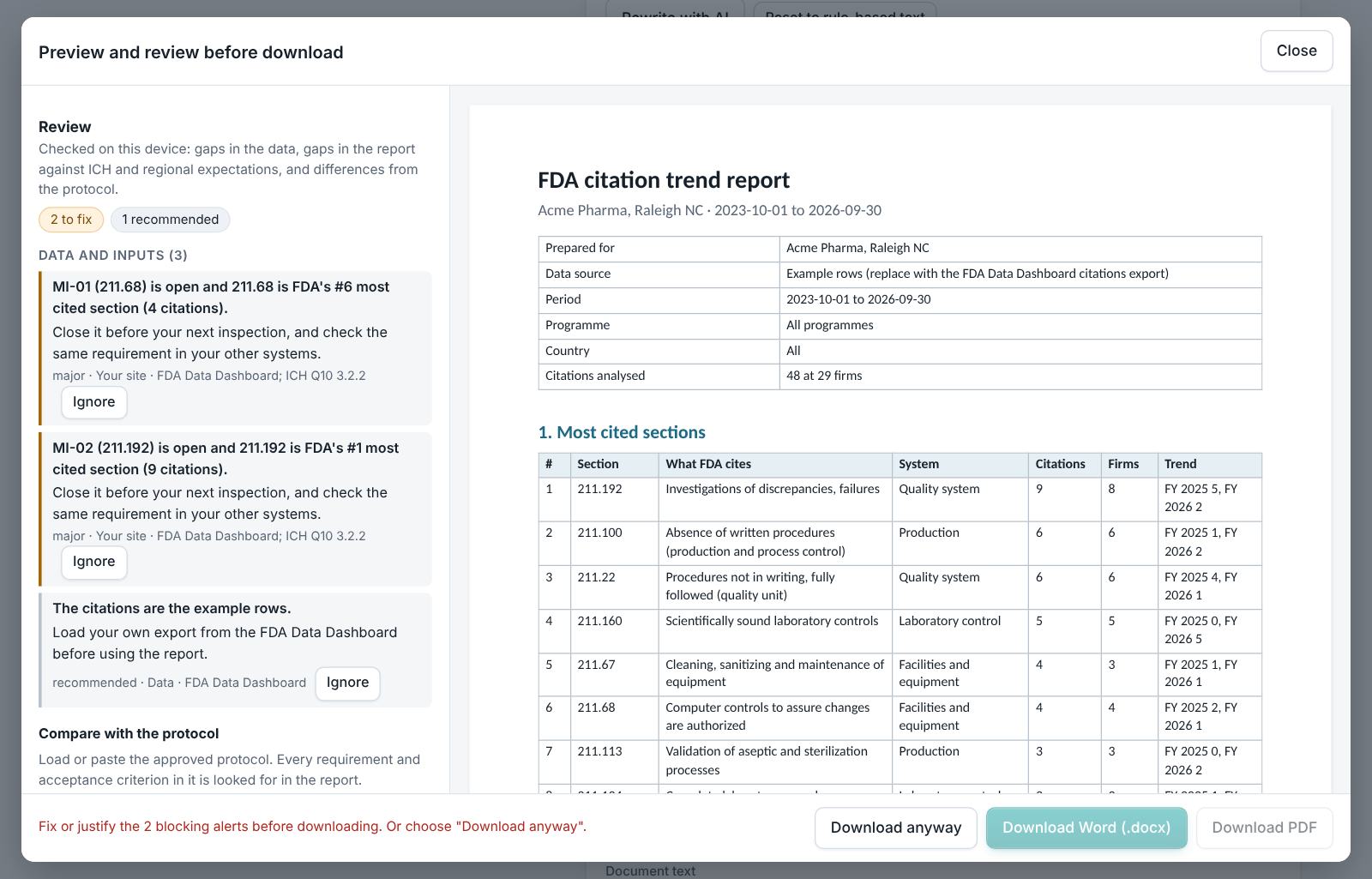This screenshot has height=879, width=1372.
Task: Click section cell '211.100'
Action: (614, 543)
